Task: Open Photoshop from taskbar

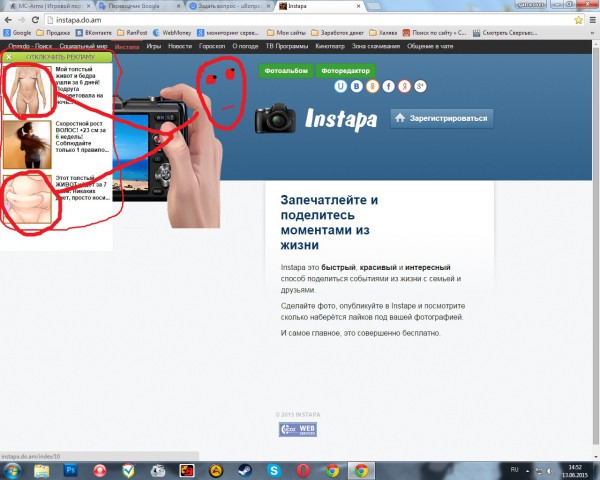Action: tap(70, 470)
